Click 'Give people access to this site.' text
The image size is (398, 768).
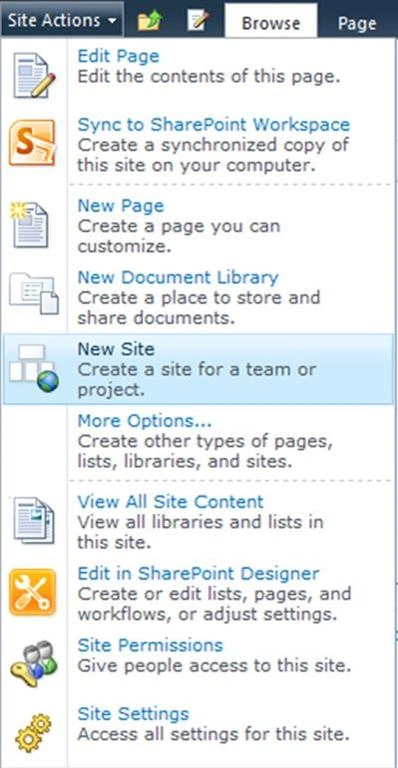214,666
